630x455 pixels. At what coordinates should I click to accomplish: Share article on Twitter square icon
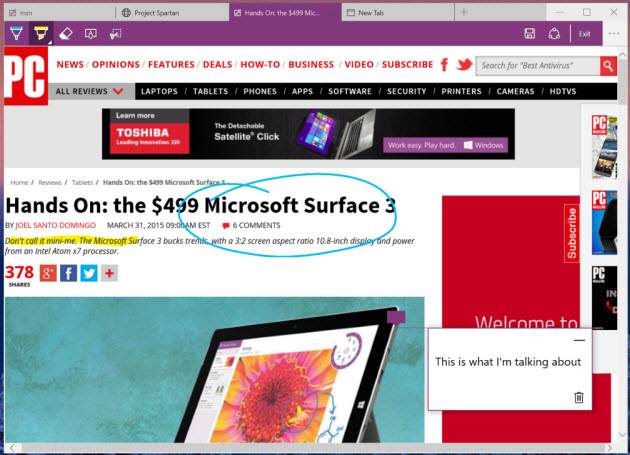pos(89,273)
